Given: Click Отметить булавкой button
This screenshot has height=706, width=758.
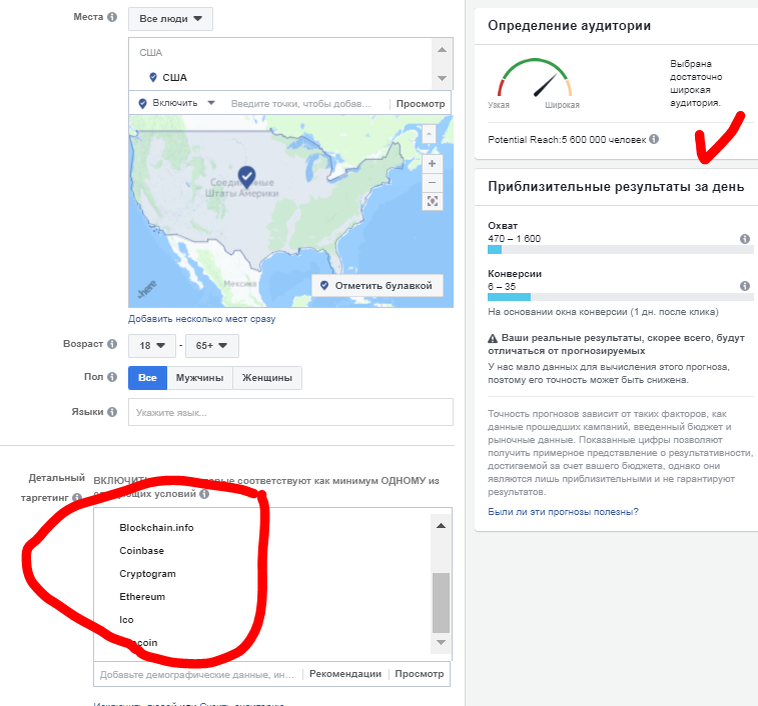Looking at the screenshot, I should pos(377,285).
